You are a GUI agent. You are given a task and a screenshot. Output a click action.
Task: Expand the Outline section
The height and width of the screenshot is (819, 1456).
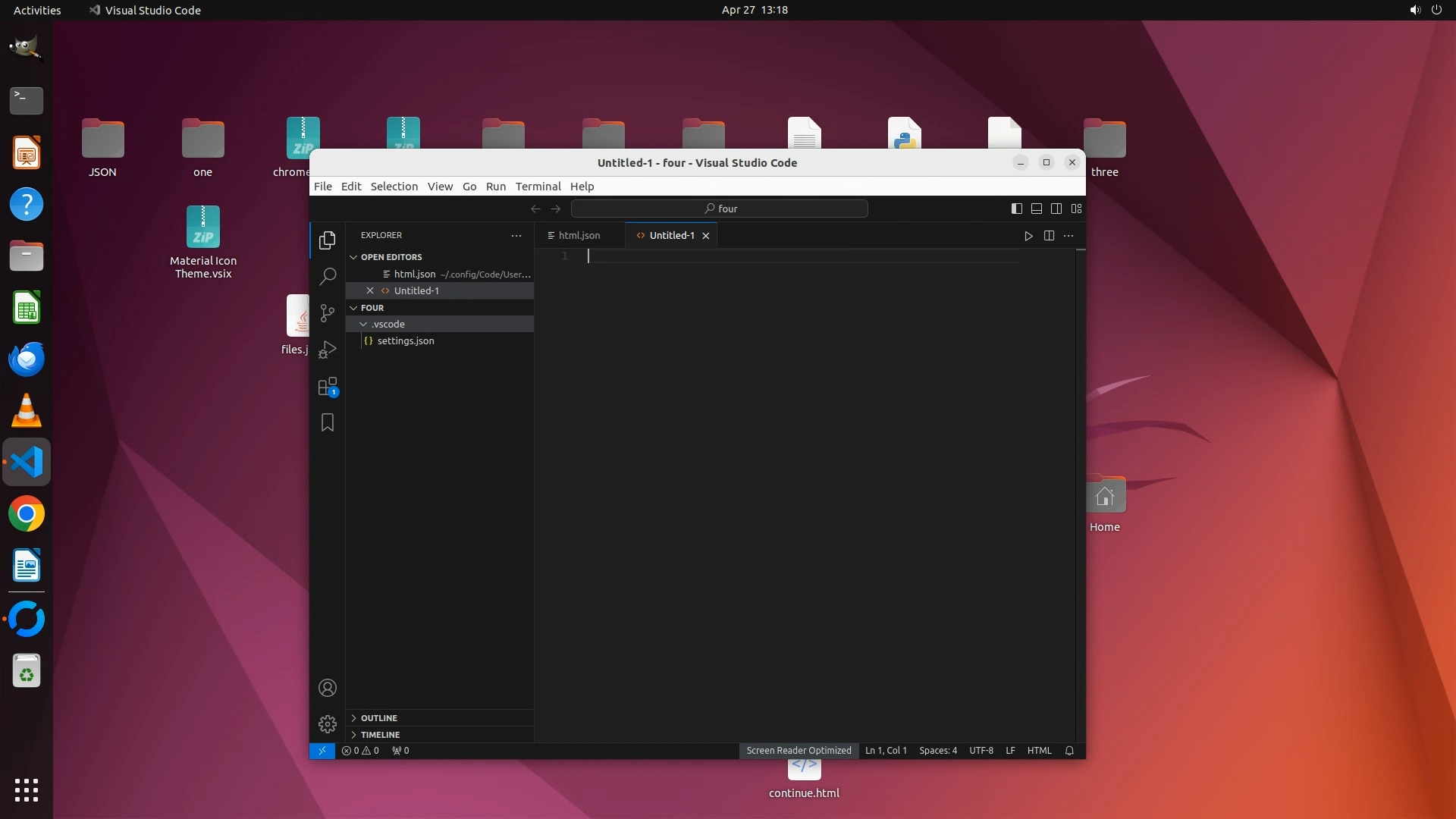378,718
